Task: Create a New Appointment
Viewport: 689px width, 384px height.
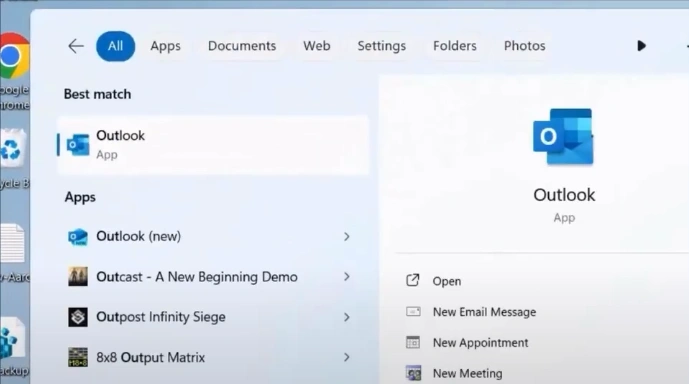Action: pos(480,343)
